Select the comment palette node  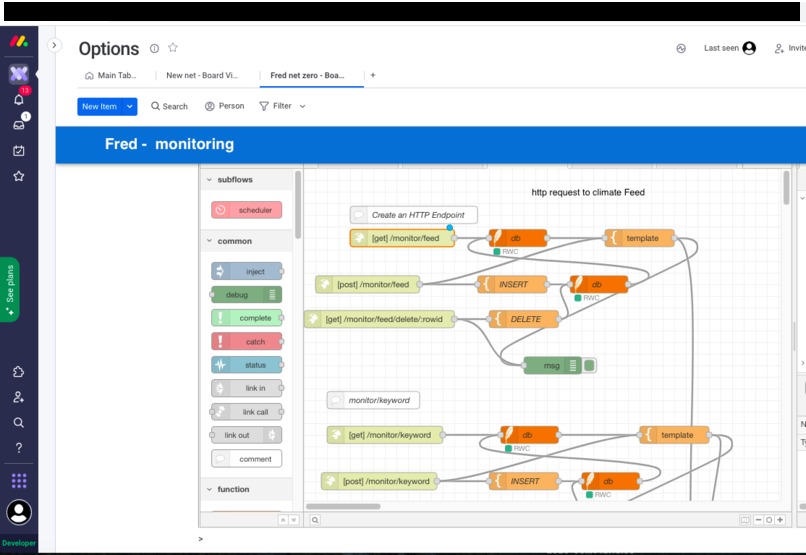(246, 459)
